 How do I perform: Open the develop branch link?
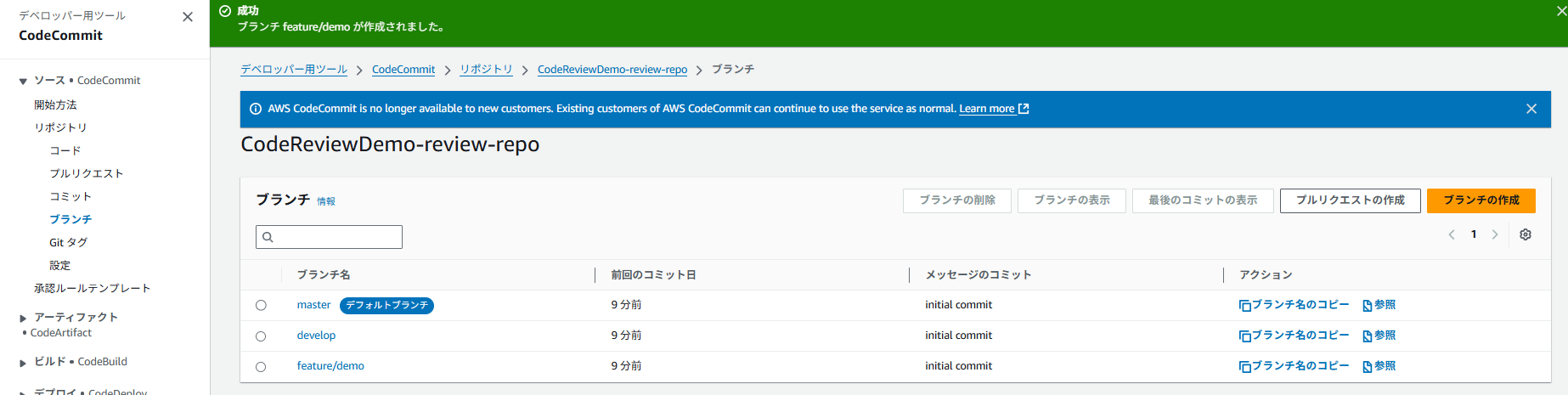tap(316, 336)
